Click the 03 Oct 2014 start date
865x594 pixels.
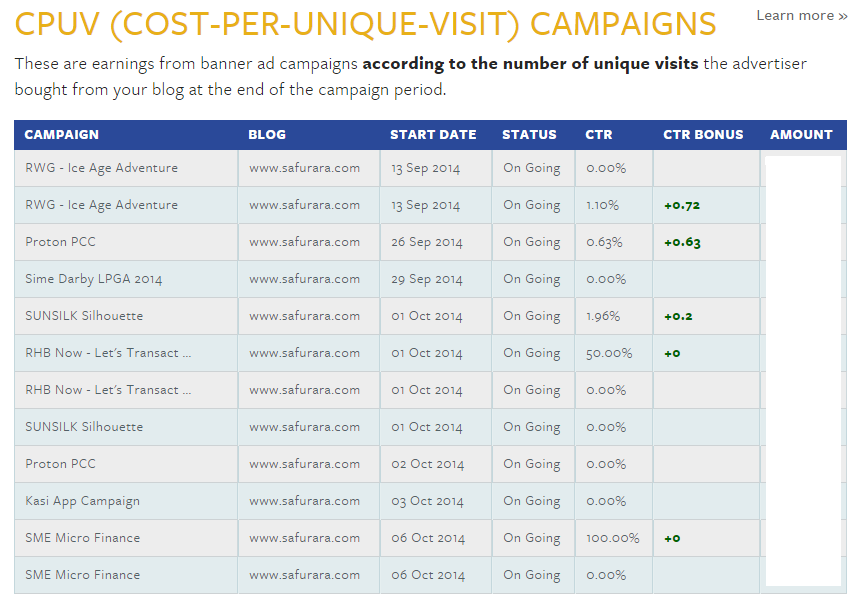click(428, 501)
